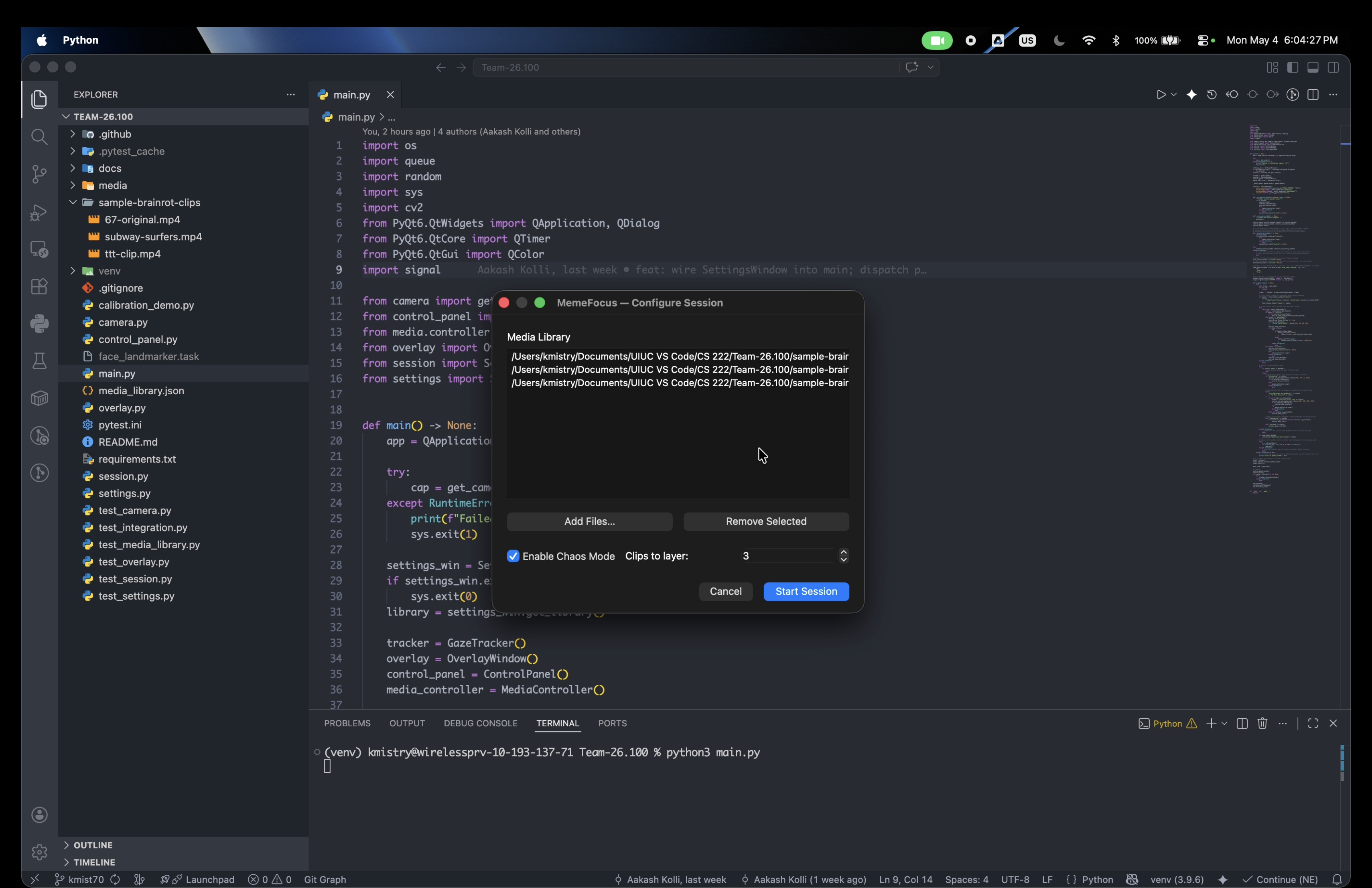Image resolution: width=1372 pixels, height=888 pixels.
Task: Open the Manage gear icon
Action: (x=39, y=852)
